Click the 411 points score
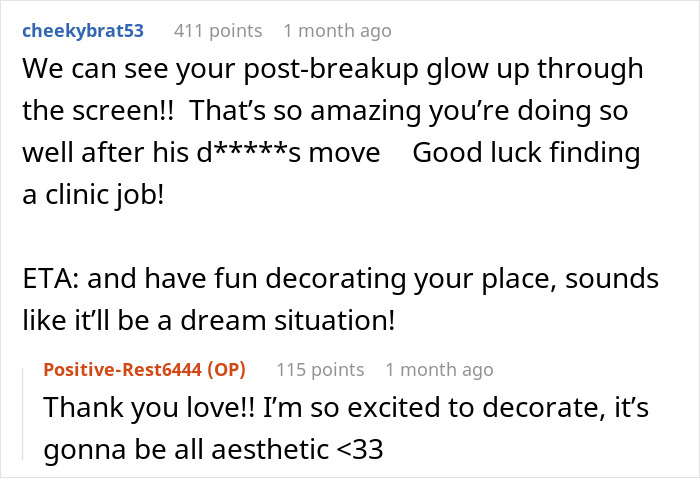700x478 pixels. [x=218, y=31]
